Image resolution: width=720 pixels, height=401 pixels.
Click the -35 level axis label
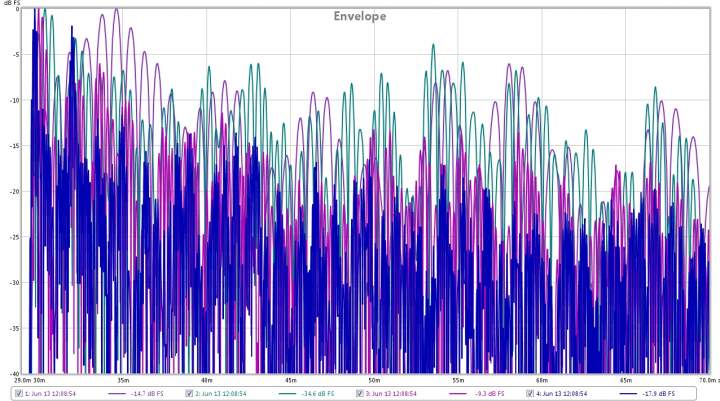pyautogui.click(x=15, y=328)
